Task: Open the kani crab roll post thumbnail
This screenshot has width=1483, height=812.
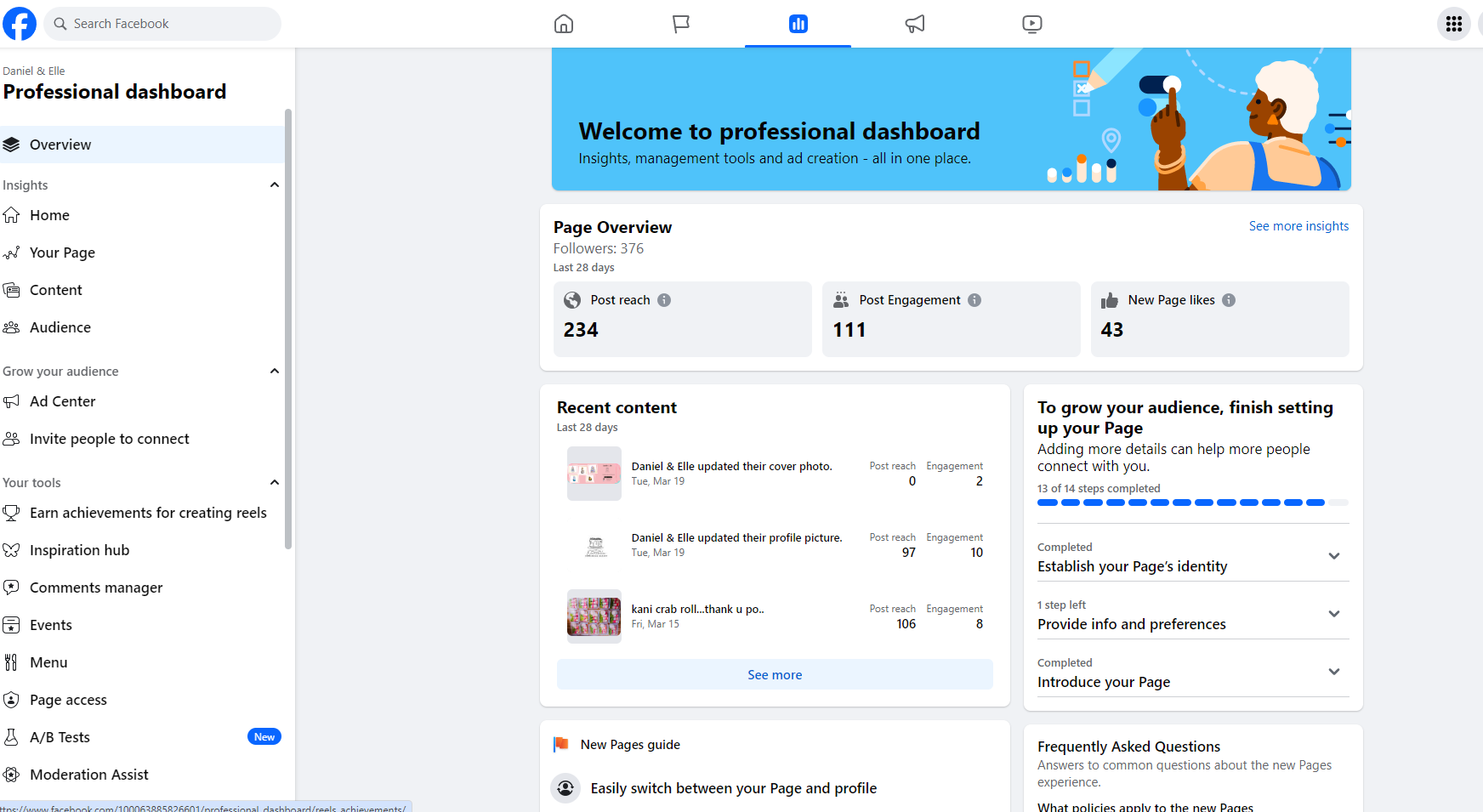Action: click(594, 616)
